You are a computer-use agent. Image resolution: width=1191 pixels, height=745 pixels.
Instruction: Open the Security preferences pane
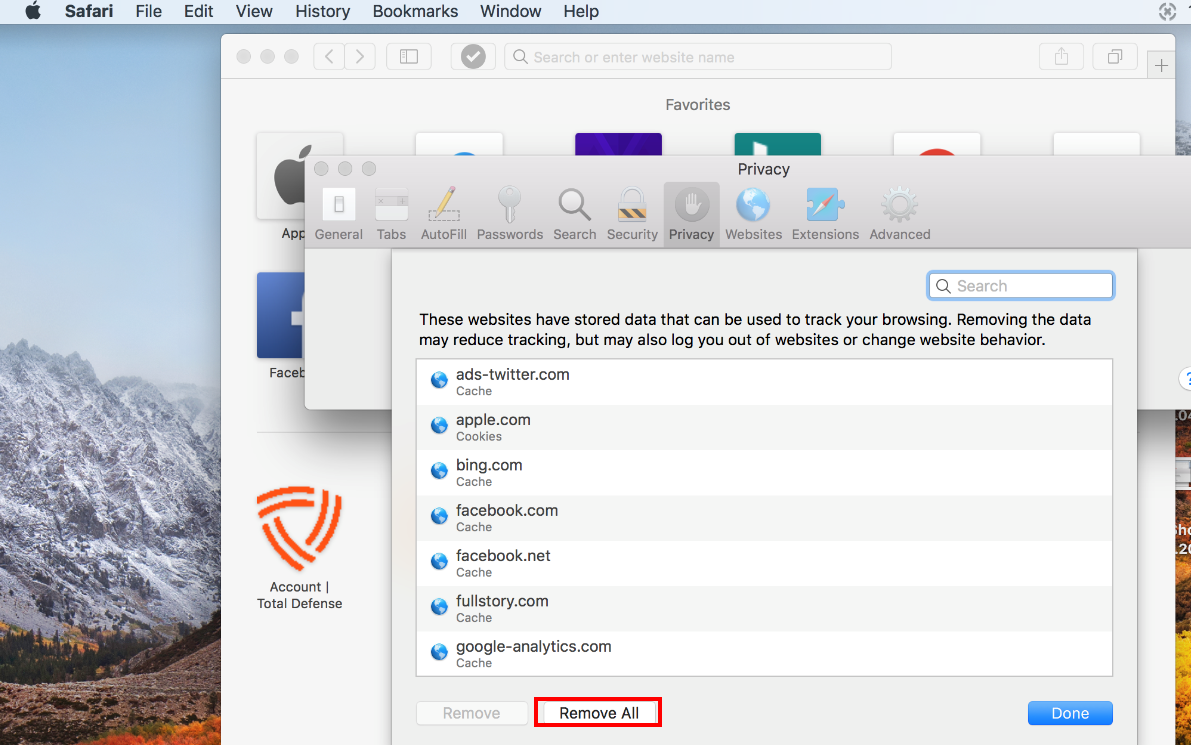pos(632,214)
